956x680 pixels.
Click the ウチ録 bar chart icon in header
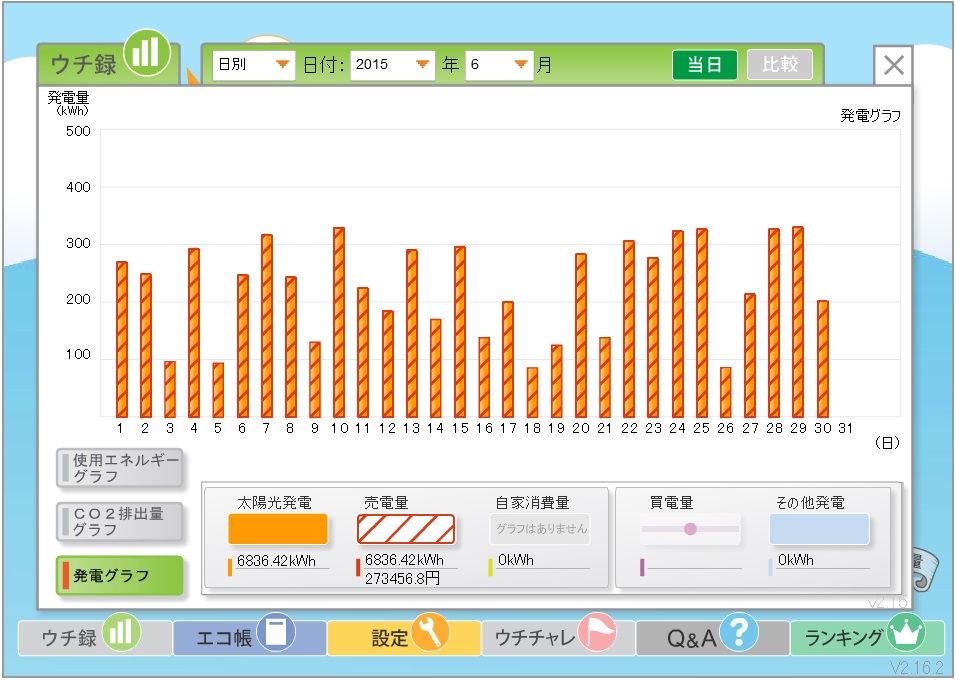click(x=147, y=52)
